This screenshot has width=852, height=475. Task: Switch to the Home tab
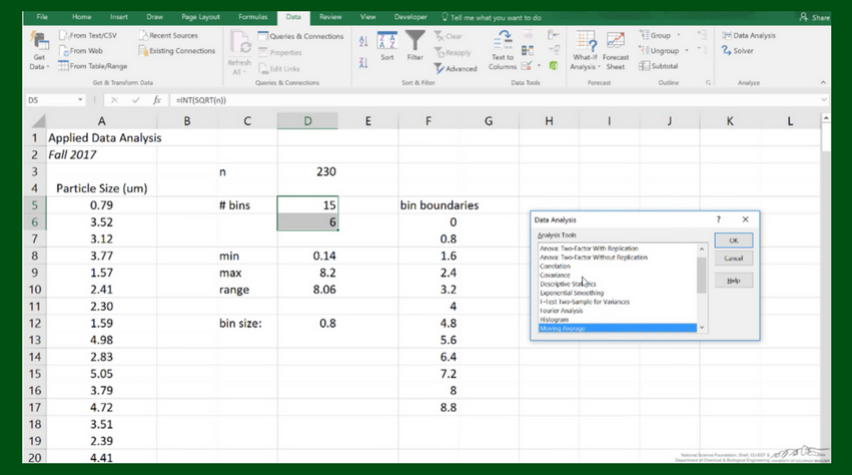(82, 17)
